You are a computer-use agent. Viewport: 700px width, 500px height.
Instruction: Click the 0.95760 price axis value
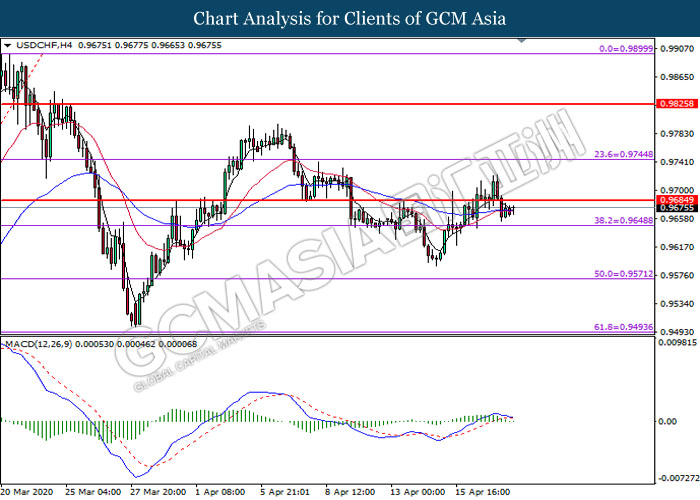pos(677,275)
